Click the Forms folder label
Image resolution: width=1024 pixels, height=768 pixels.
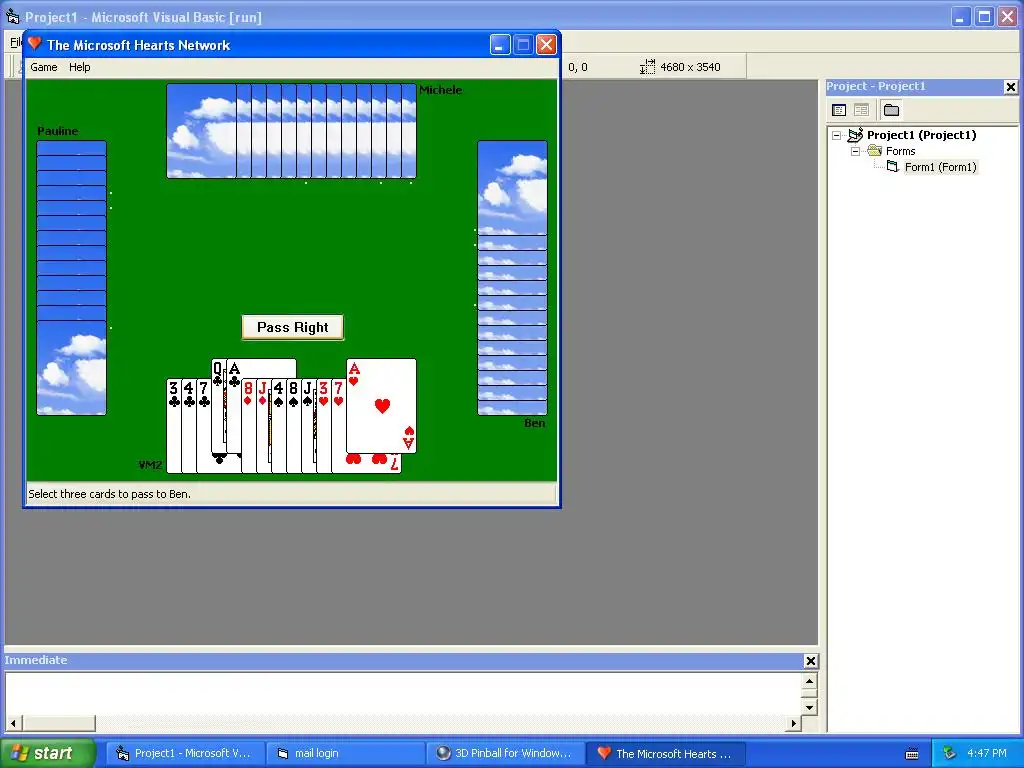pyautogui.click(x=901, y=151)
